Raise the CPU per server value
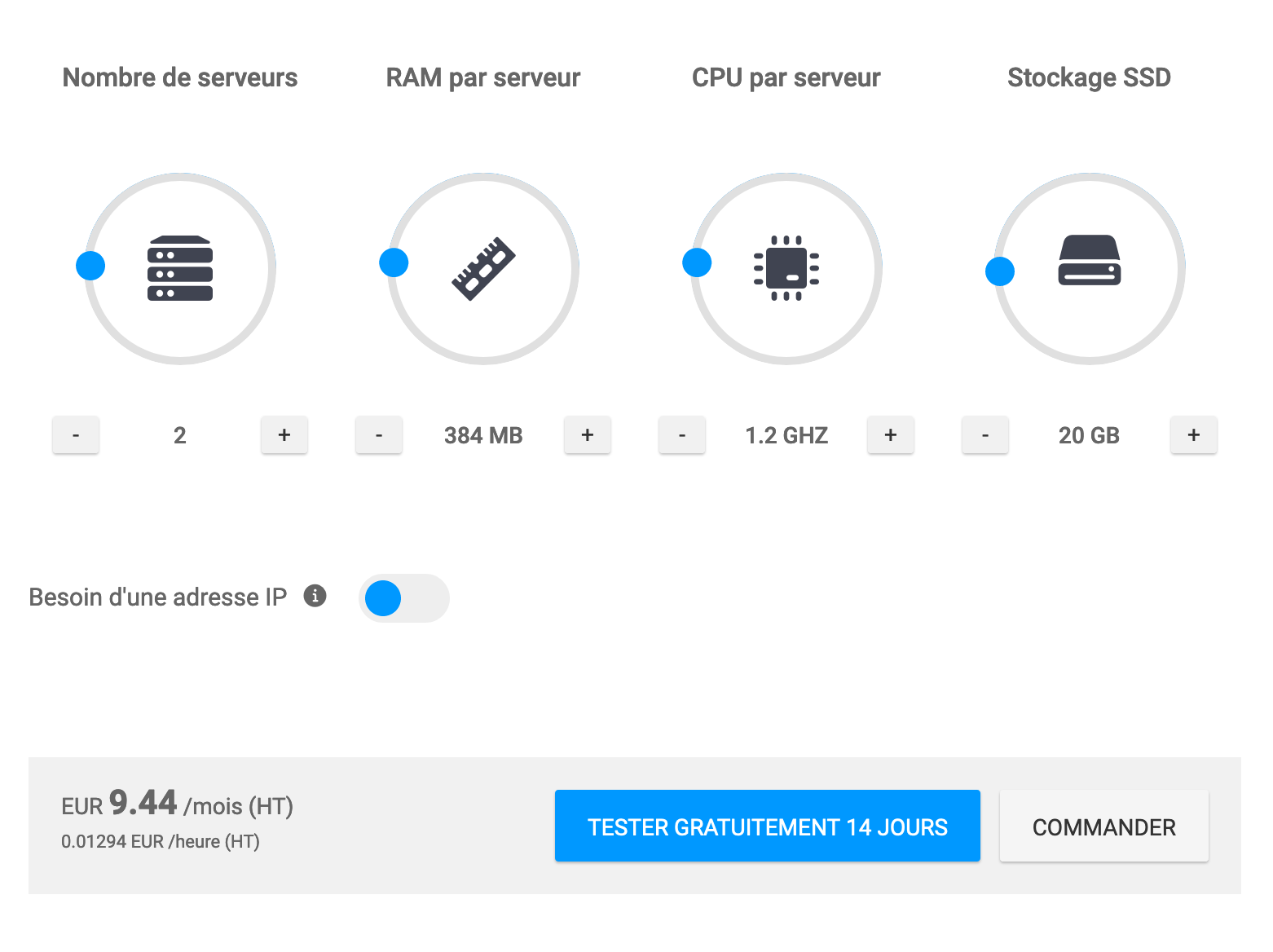The height and width of the screenshot is (952, 1273). tap(891, 435)
